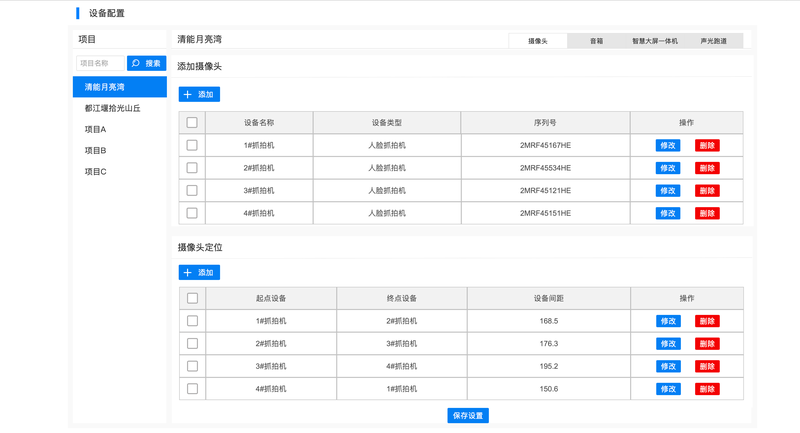The width and height of the screenshot is (800, 433).
Task: Click the 设备名称 column header
Action: pos(259,122)
